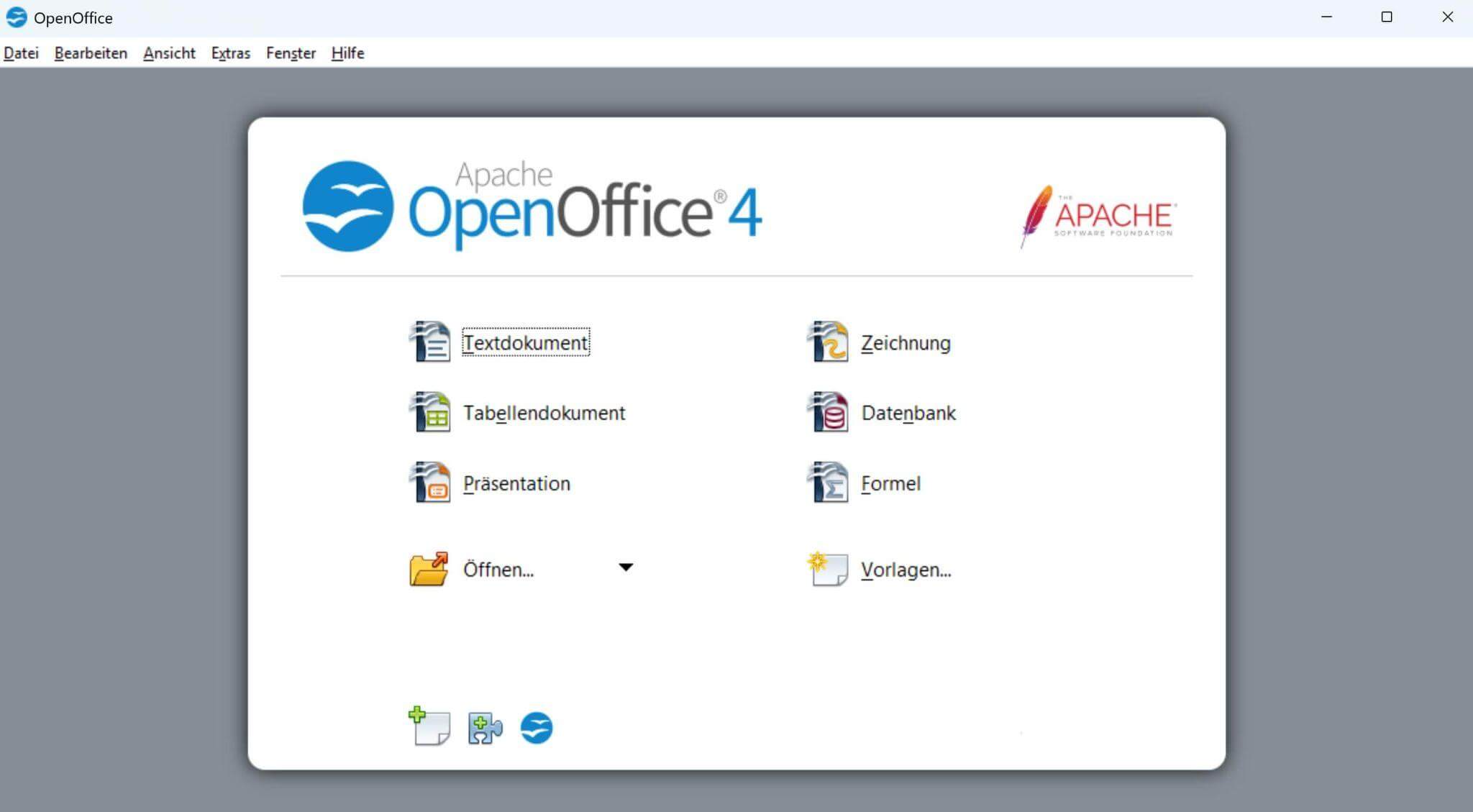The image size is (1473, 812).
Task: Click the Öffnen folder icon
Action: (x=429, y=569)
